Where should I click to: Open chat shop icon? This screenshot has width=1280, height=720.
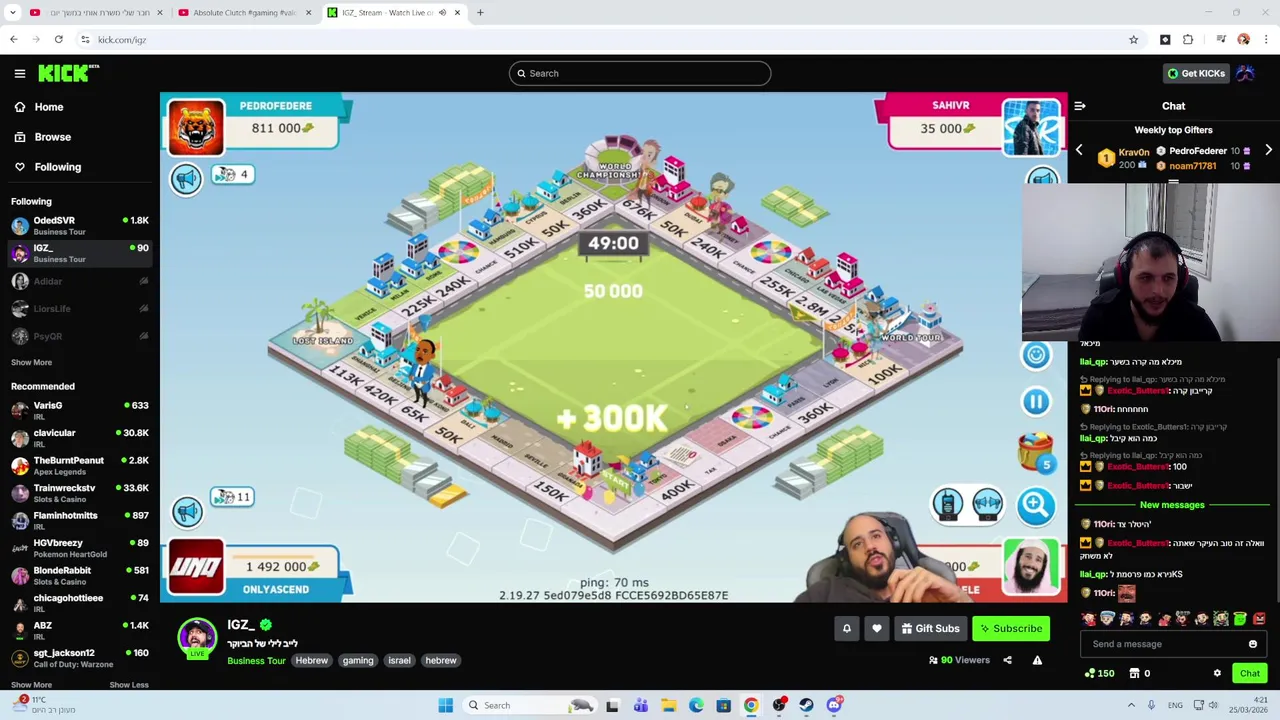click(1134, 673)
